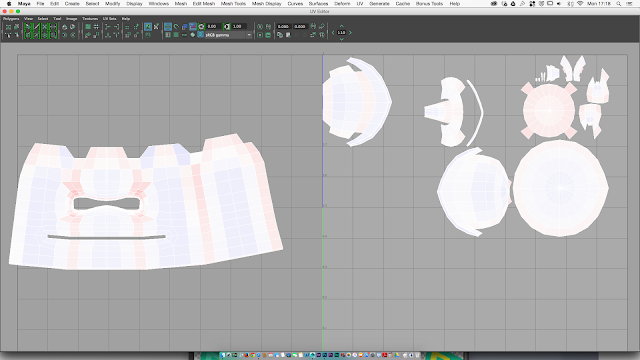Screen dimensions: 640x360
Task: Toggle the view transform enable icon
Action: coord(200,34)
